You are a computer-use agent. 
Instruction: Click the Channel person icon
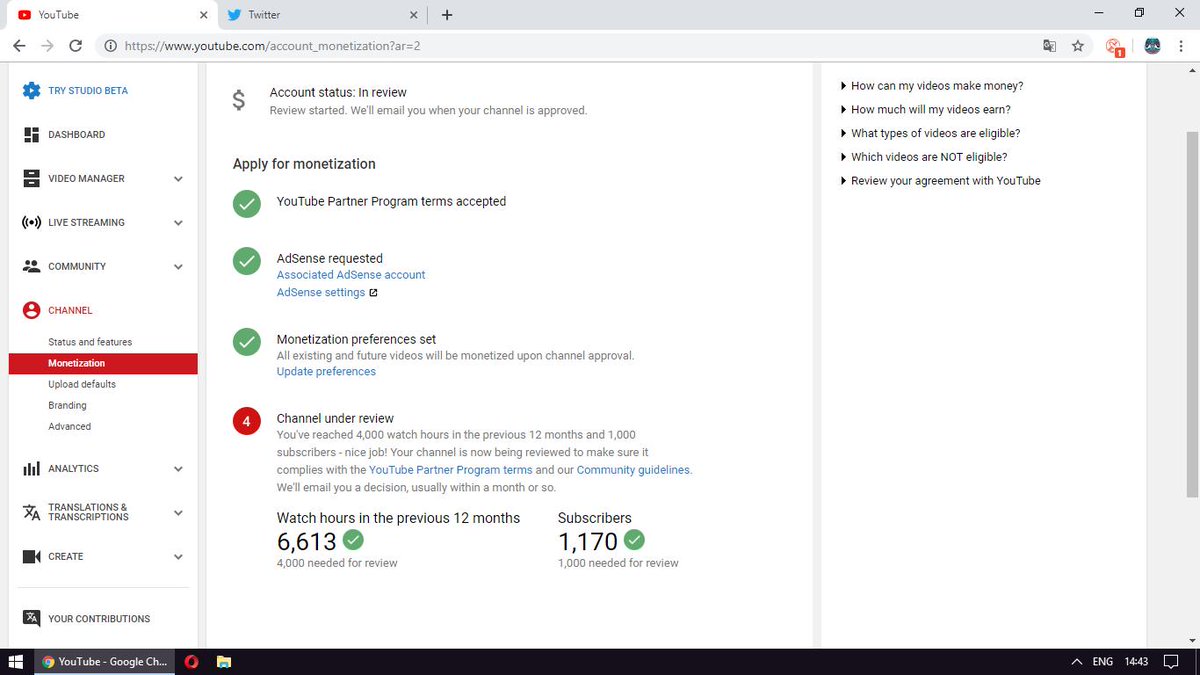click(x=31, y=310)
